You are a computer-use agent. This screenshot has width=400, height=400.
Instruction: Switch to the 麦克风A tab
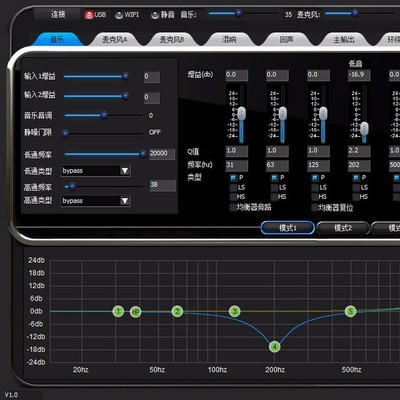pyautogui.click(x=114, y=40)
